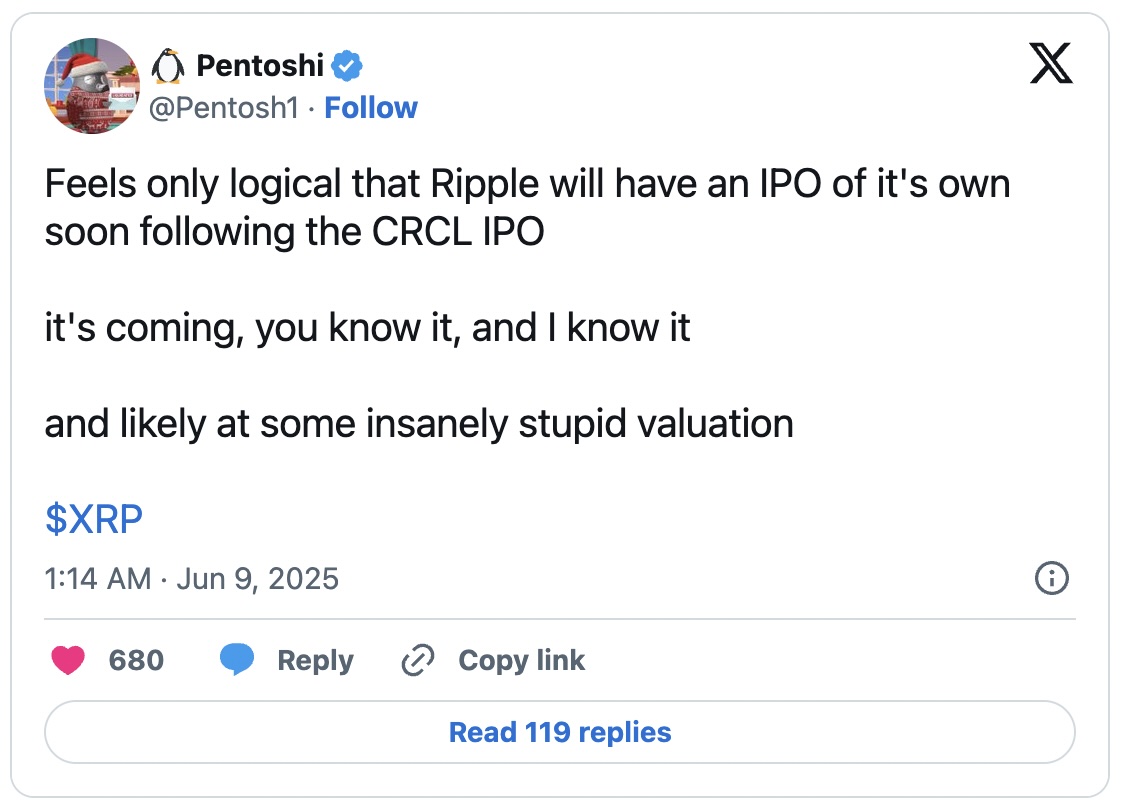Click the 680 likes count
Image resolution: width=1124 pixels, height=808 pixels.
(x=136, y=660)
